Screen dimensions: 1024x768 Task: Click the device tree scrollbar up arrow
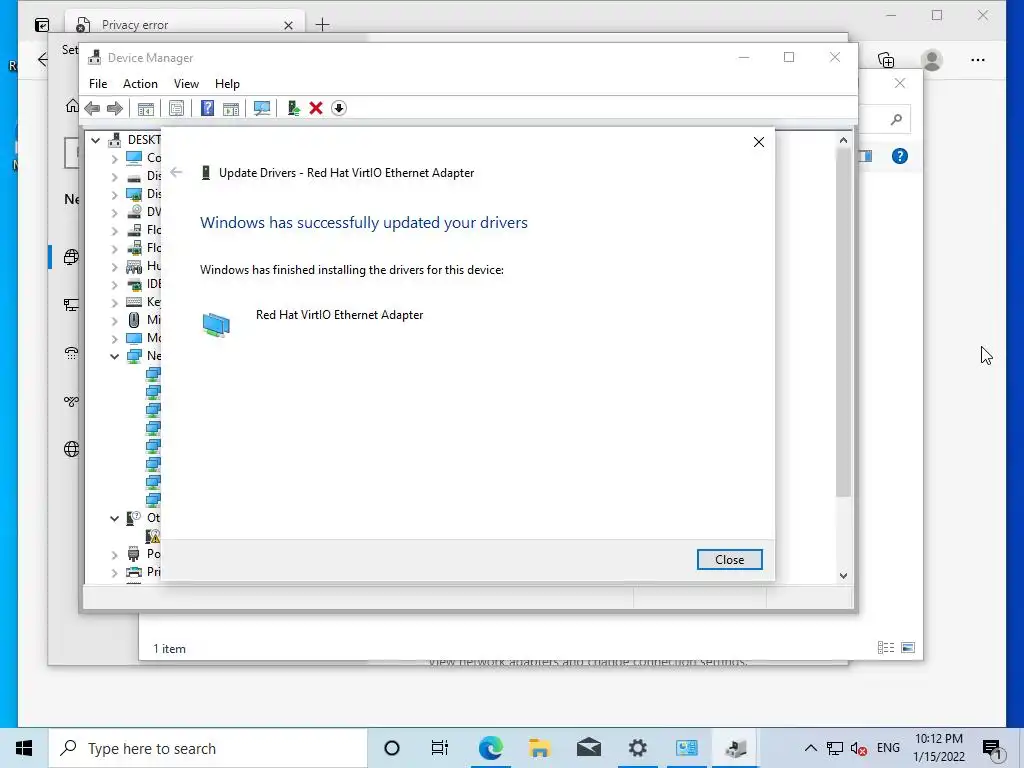(x=843, y=140)
